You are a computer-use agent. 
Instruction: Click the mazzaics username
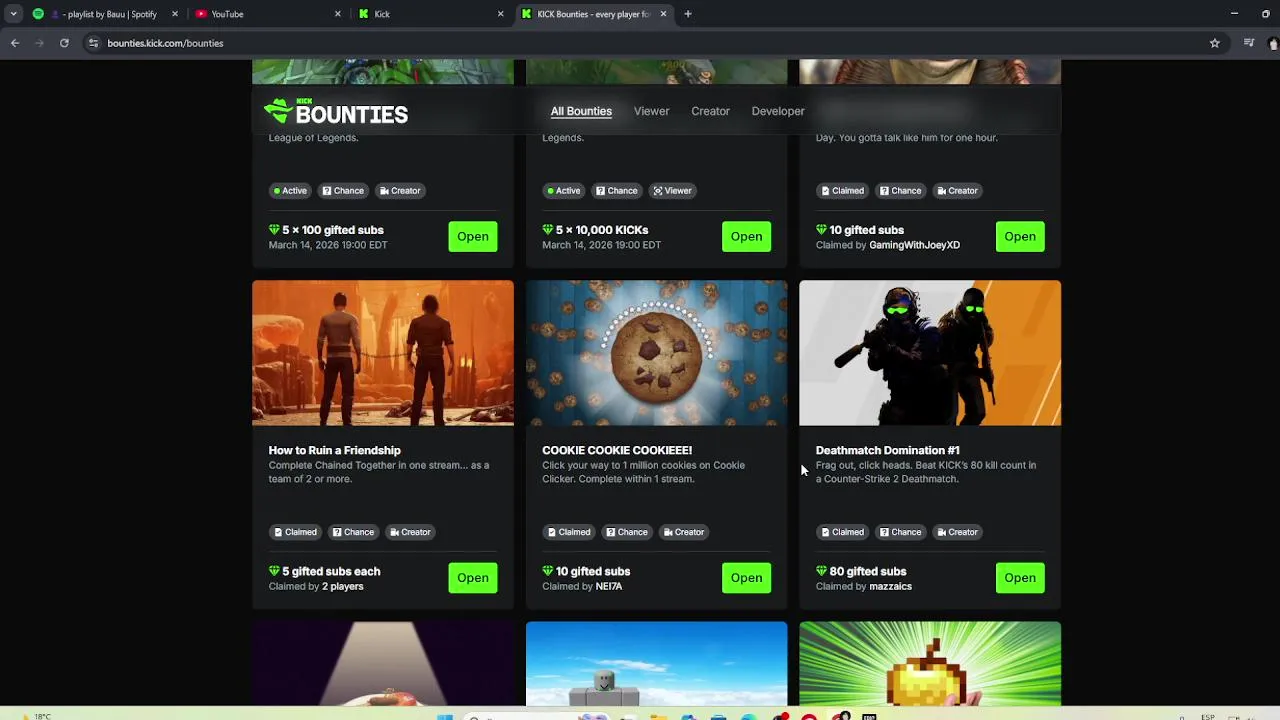890,586
